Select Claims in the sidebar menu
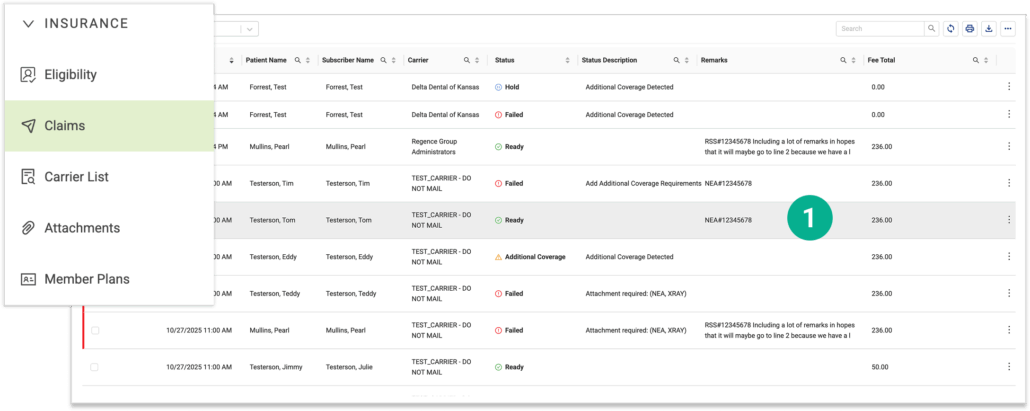This screenshot has width=1030, height=411. point(64,126)
